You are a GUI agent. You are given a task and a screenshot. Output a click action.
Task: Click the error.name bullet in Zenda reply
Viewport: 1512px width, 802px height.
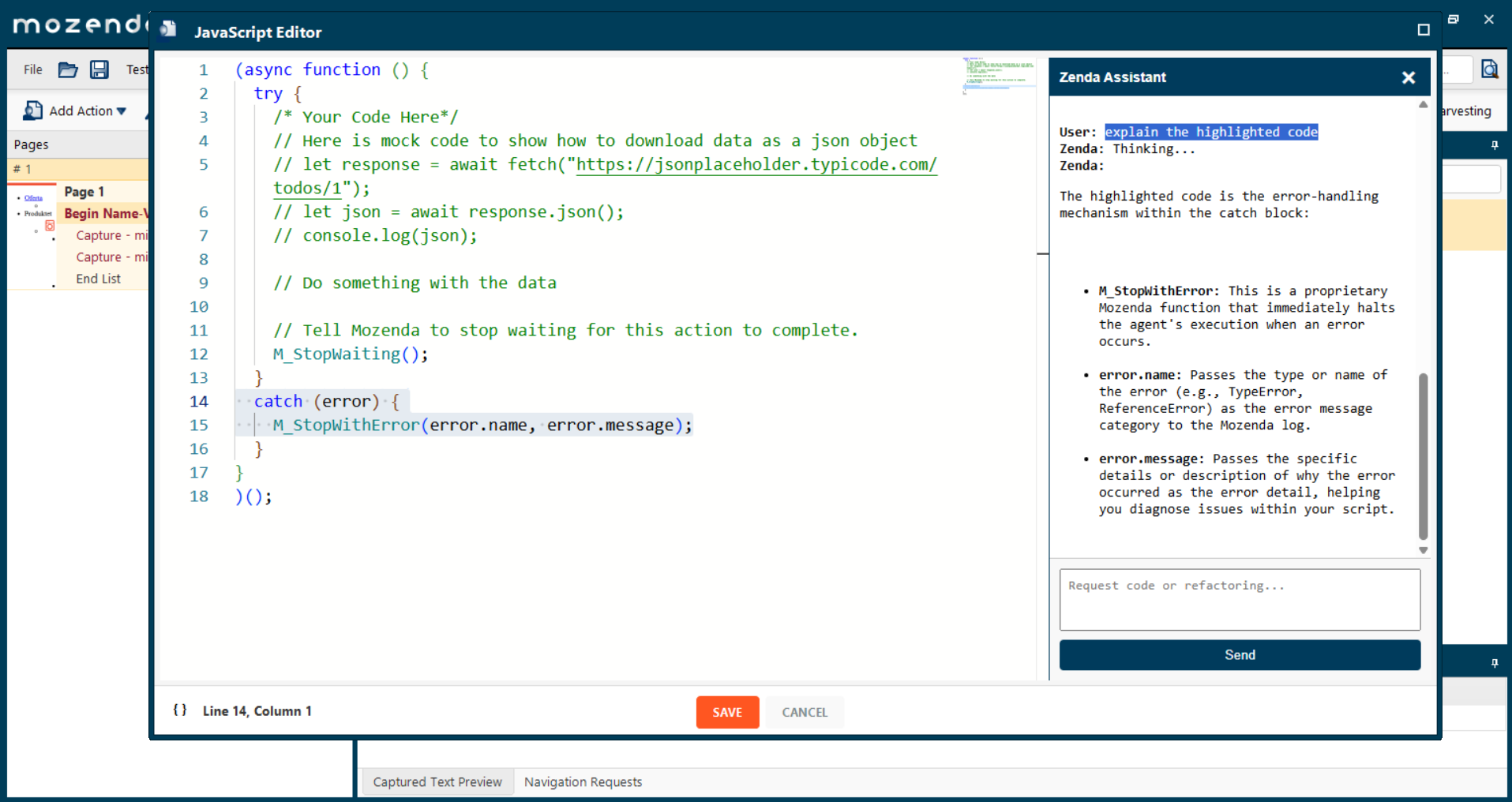(x=1243, y=400)
